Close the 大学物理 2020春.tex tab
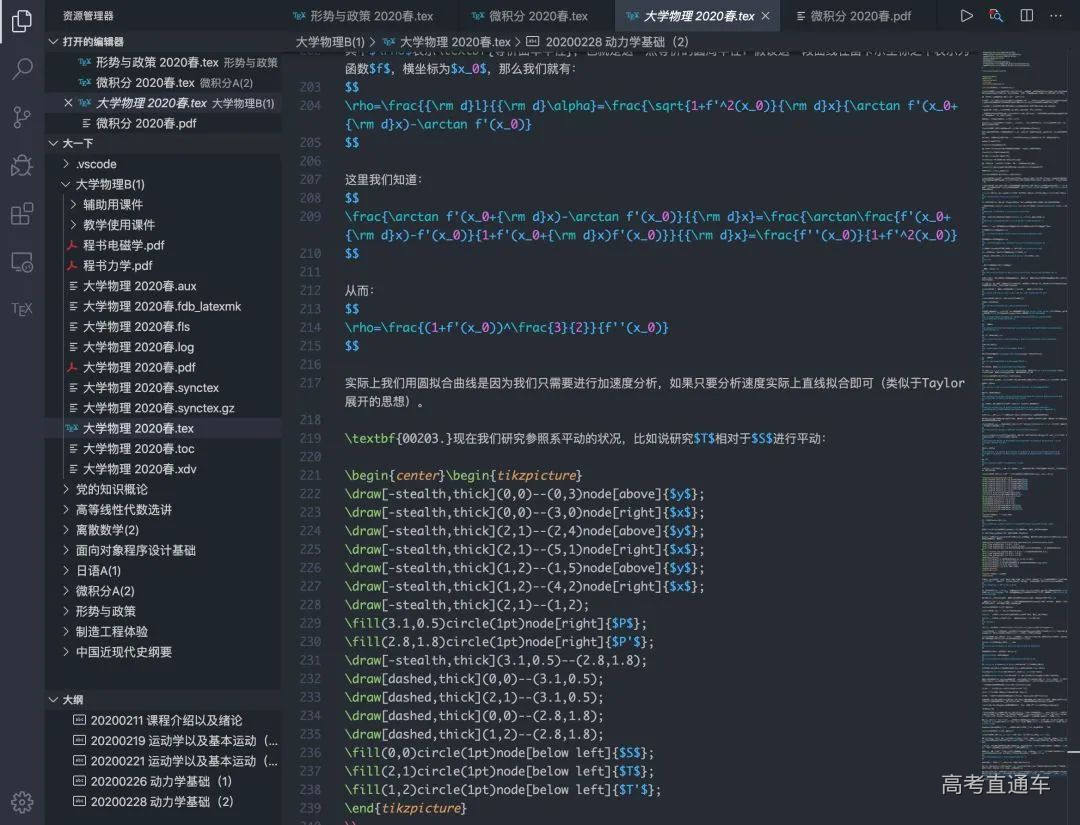This screenshot has height=825, width=1080. (x=766, y=16)
